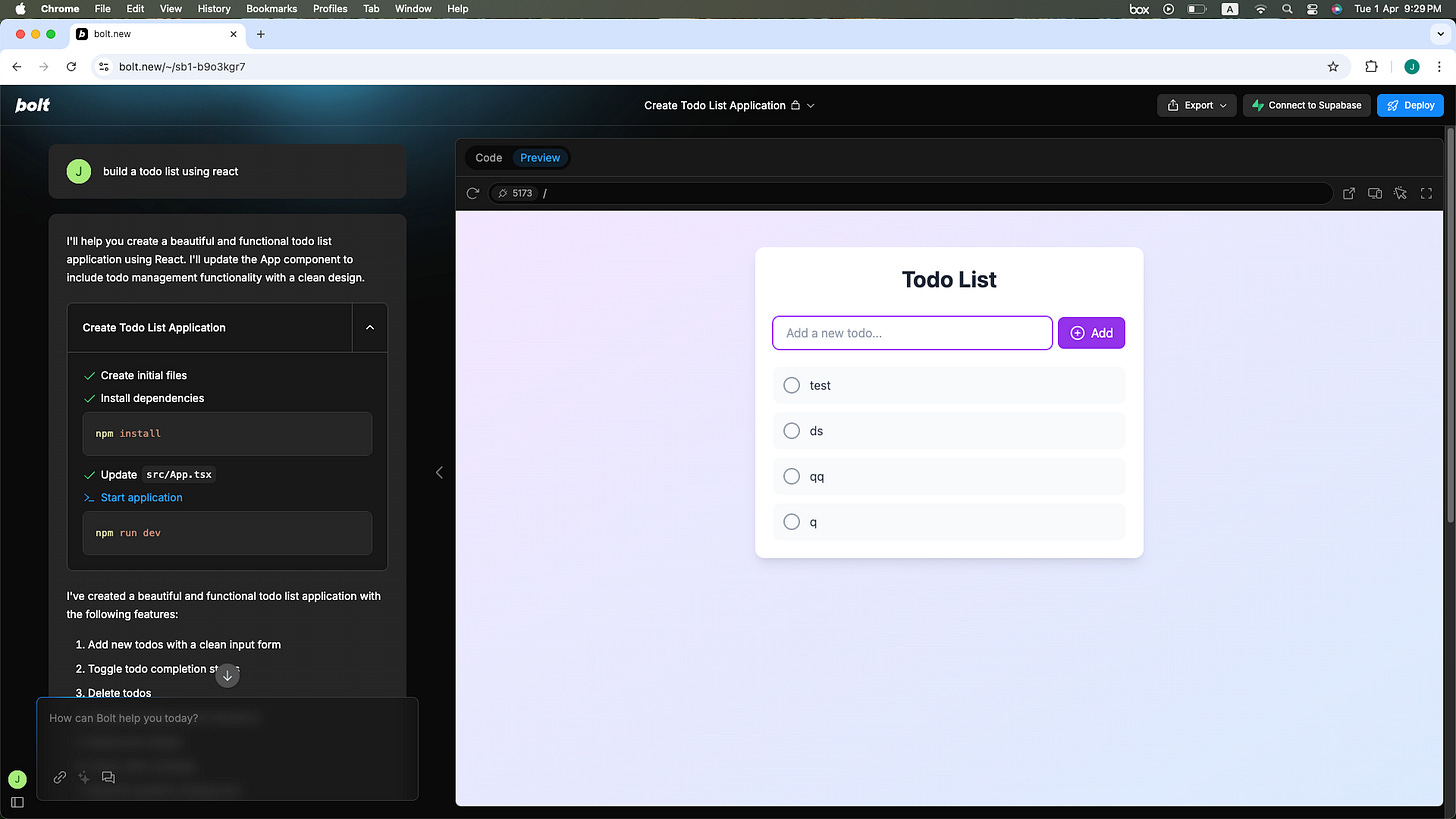The width and height of the screenshot is (1456, 819).
Task: Switch to the Code tab
Action: [489, 158]
